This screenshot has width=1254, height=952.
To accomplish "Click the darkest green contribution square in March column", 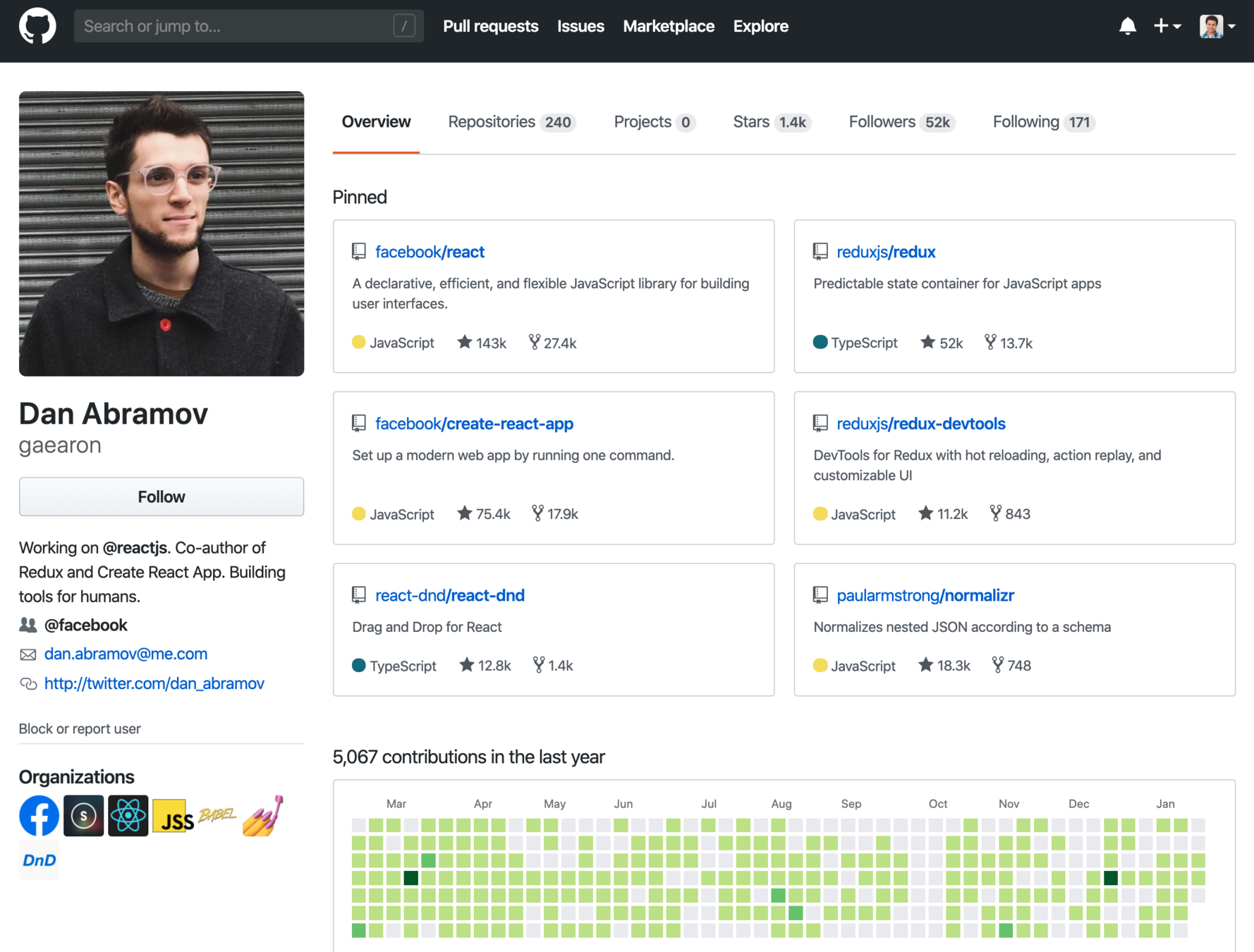I will click(411, 878).
